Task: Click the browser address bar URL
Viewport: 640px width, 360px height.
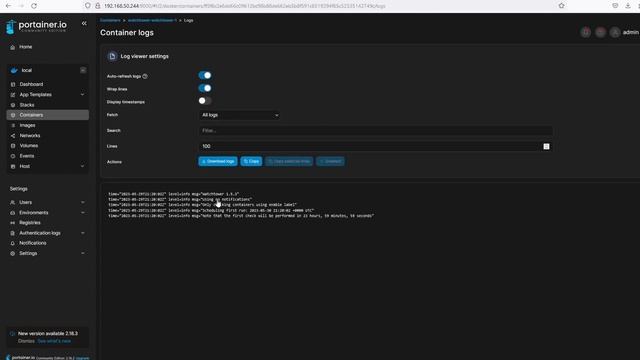Action: (x=245, y=6)
